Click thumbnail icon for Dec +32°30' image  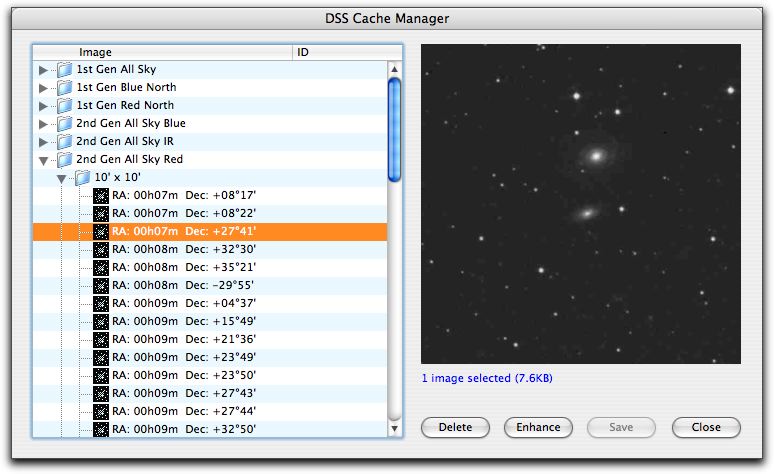pos(101,250)
